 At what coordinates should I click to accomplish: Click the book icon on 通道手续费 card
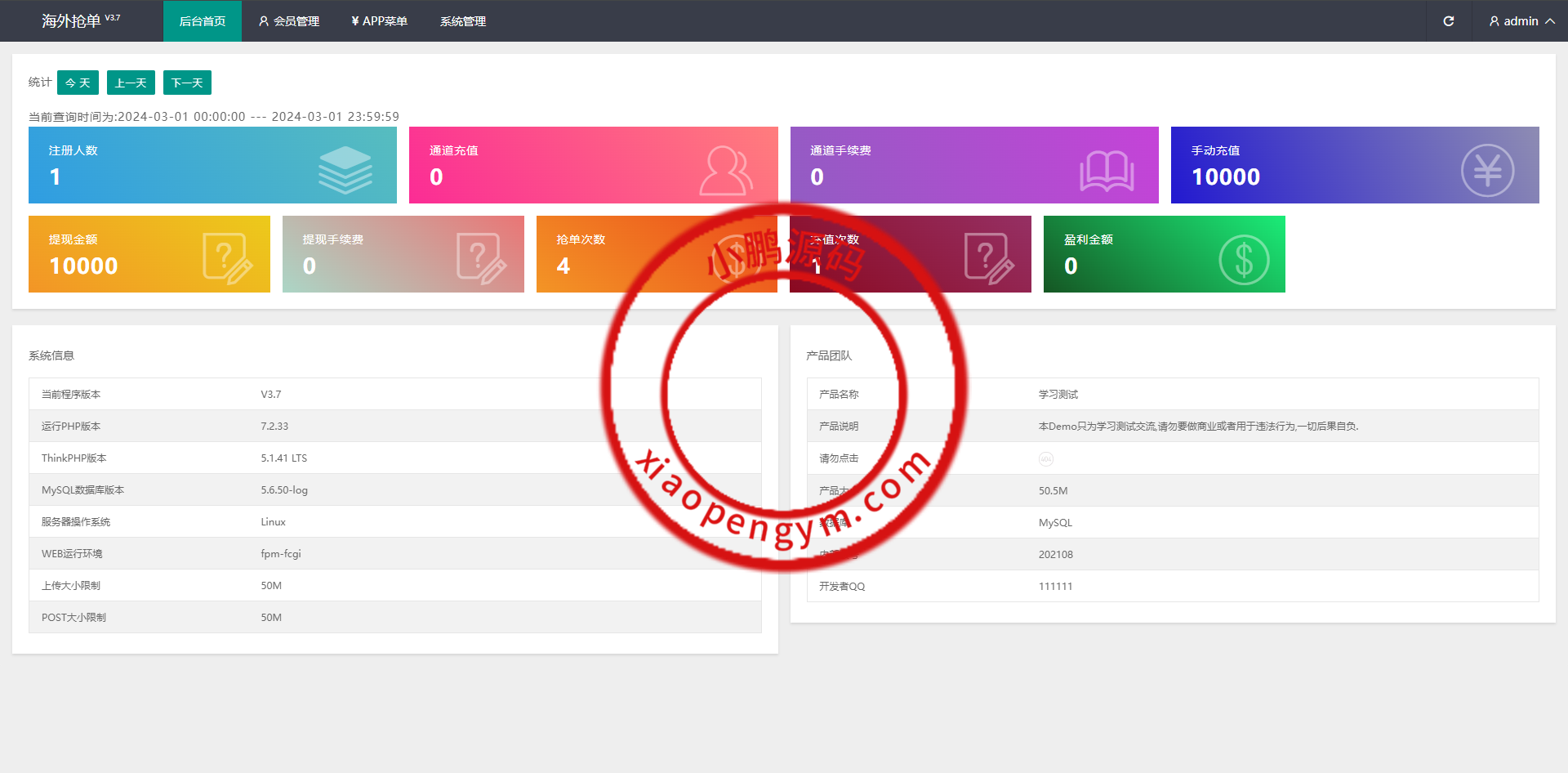[x=1107, y=171]
